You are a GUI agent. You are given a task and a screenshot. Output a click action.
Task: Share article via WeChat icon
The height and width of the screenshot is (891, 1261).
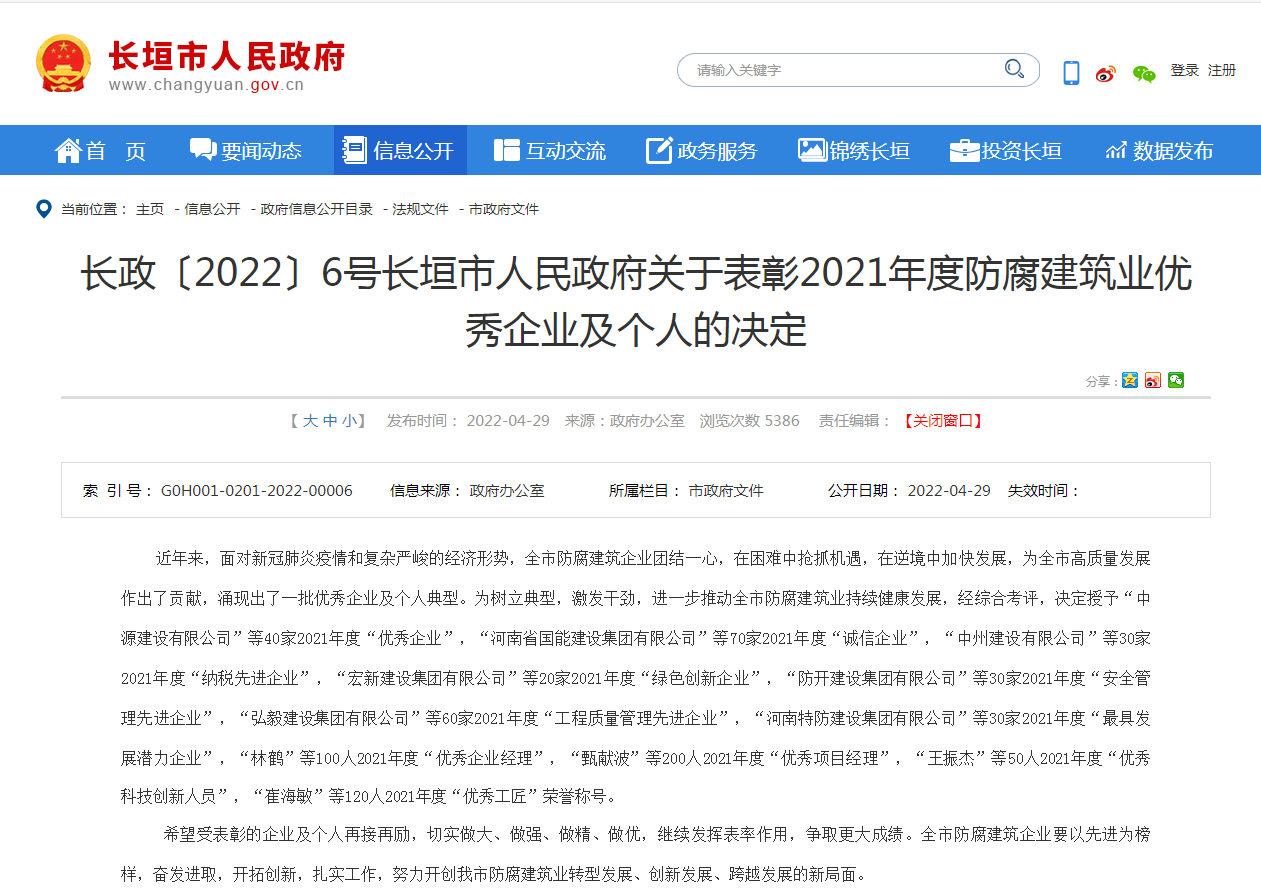[x=1176, y=380]
